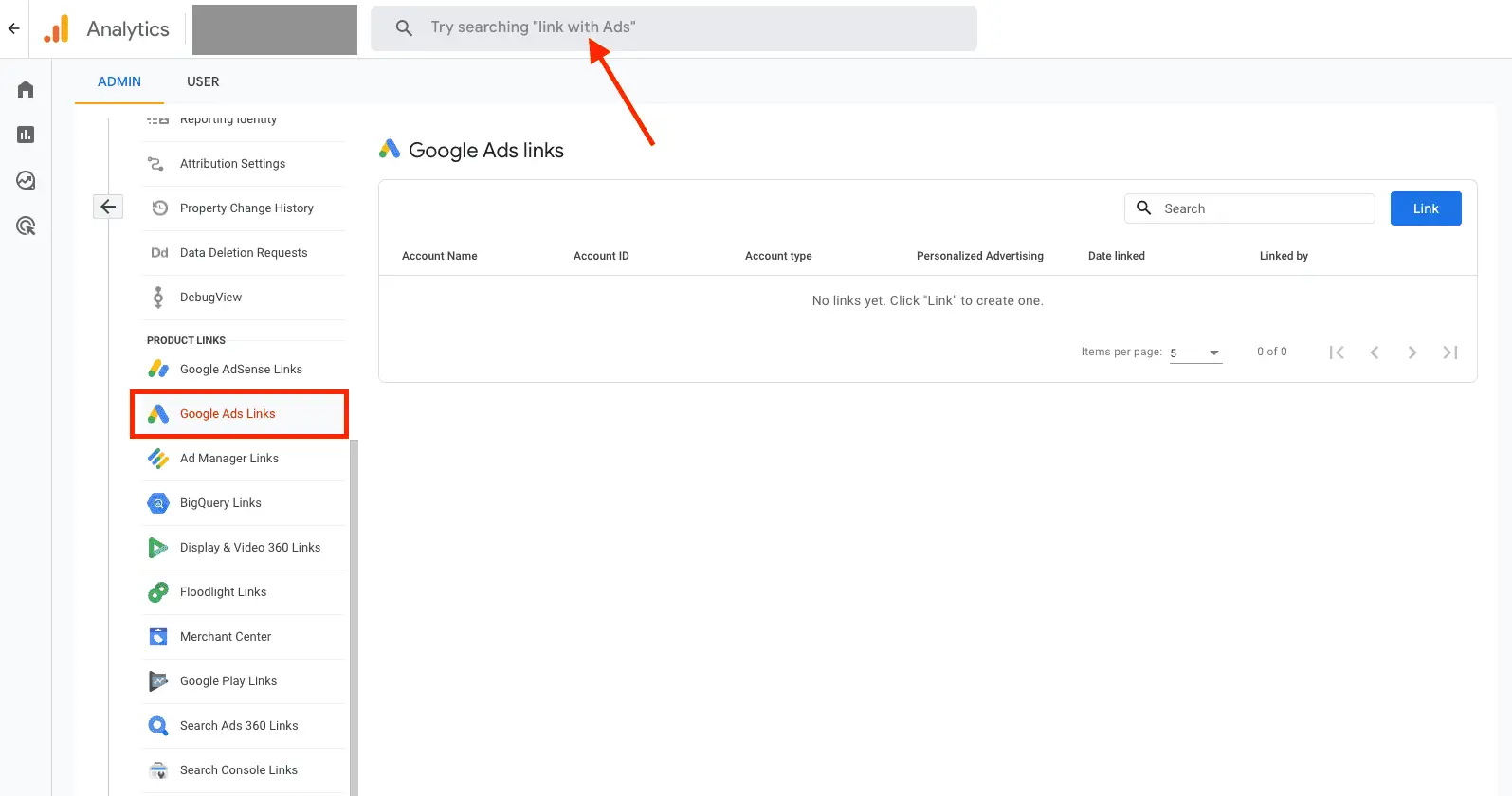
Task: Open the Items per page dropdown
Action: click(x=1195, y=353)
